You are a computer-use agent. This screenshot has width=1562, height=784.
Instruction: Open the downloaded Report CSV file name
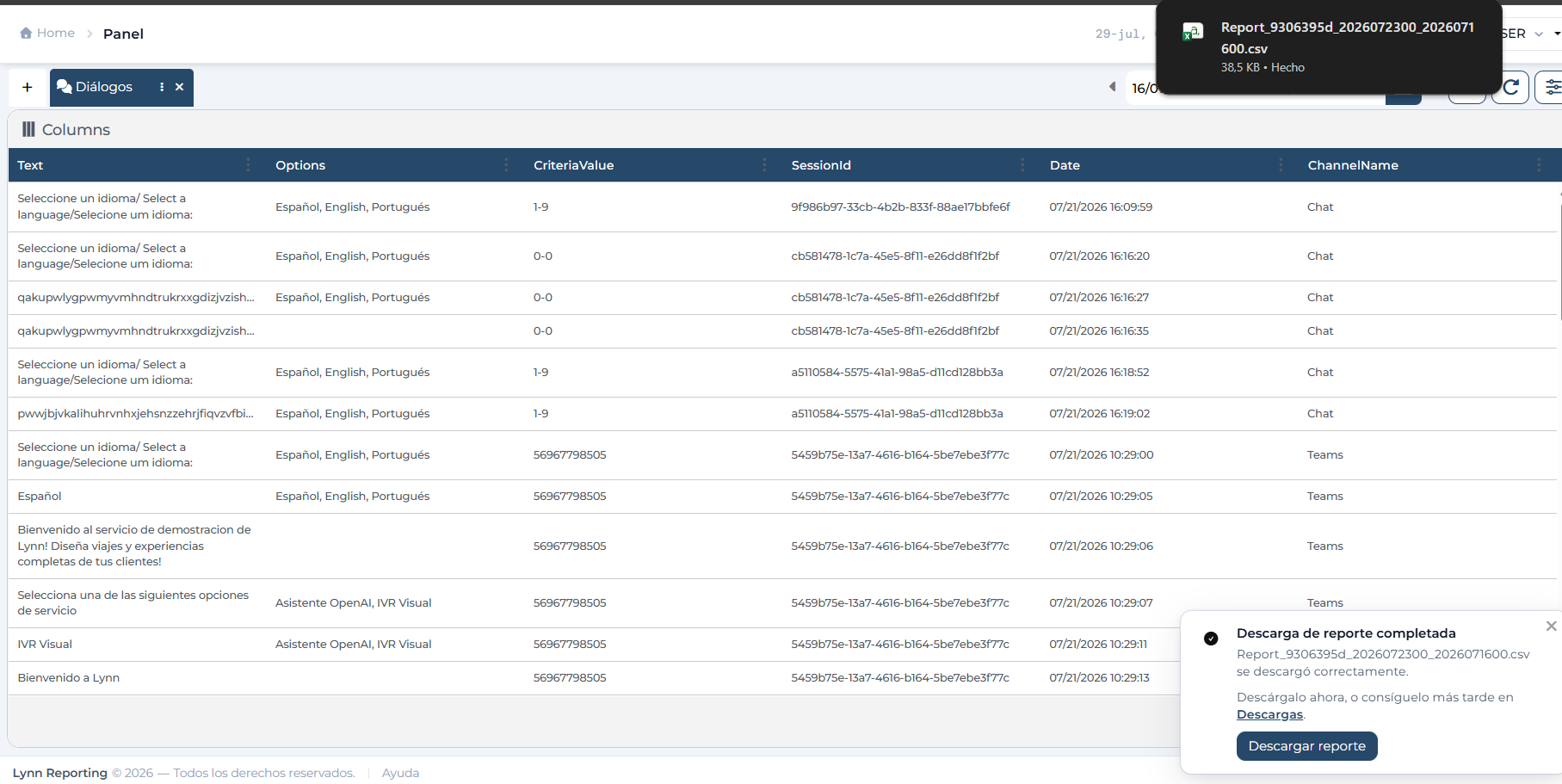click(x=1347, y=38)
